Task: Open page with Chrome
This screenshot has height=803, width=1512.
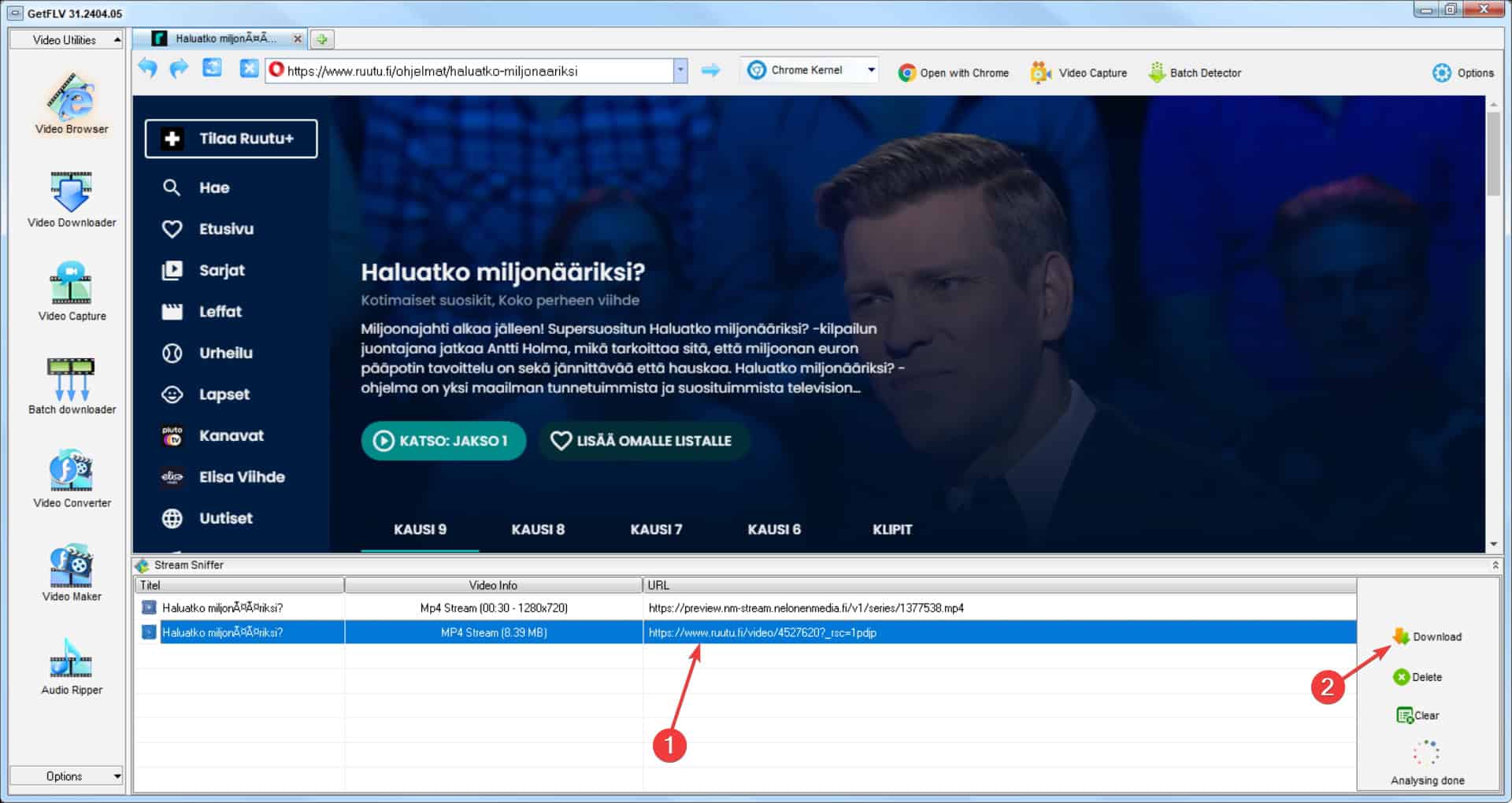Action: click(953, 72)
